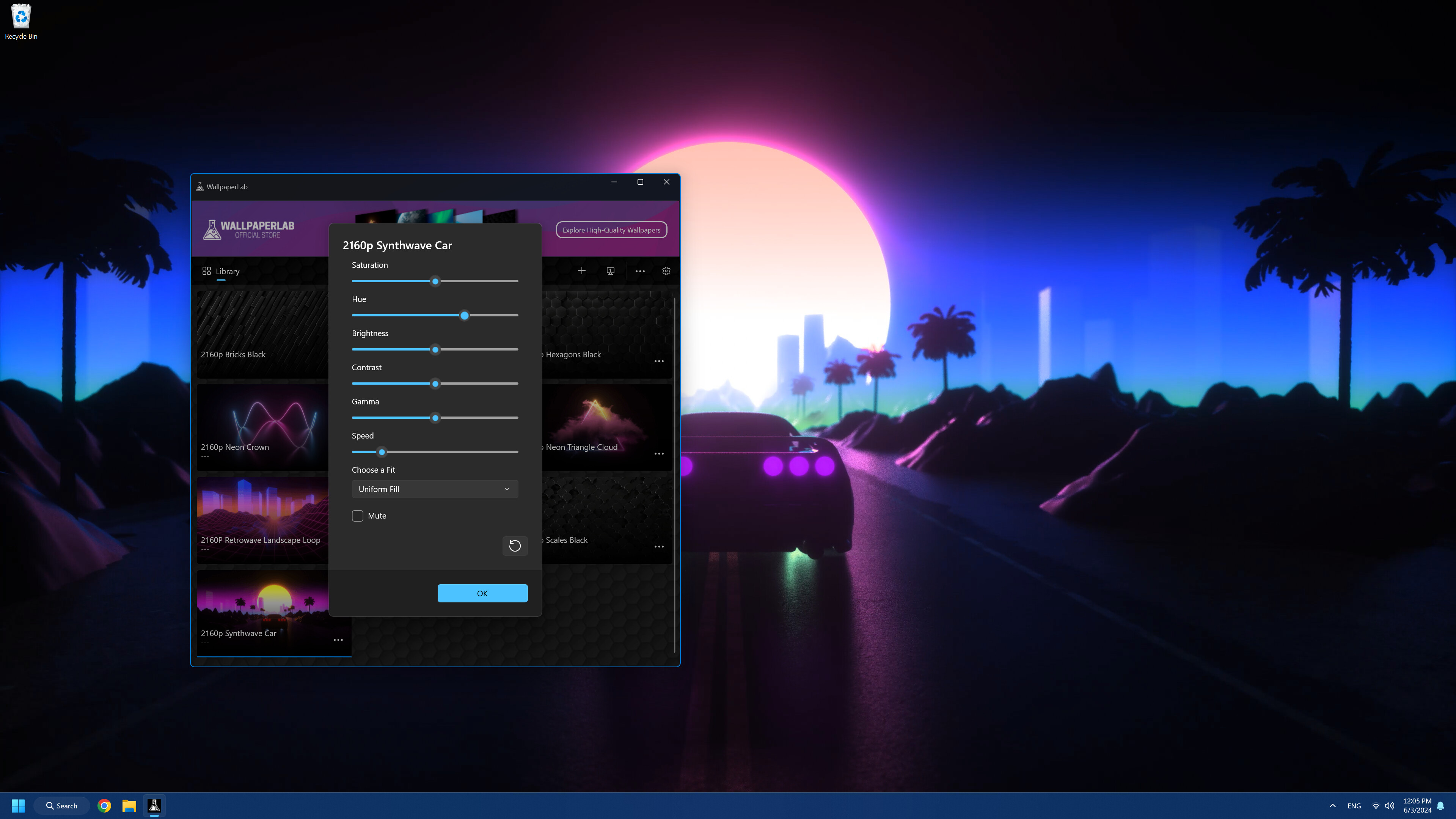Expand hidden system tray icons
Screen dimensions: 1456x819
click(1332, 805)
